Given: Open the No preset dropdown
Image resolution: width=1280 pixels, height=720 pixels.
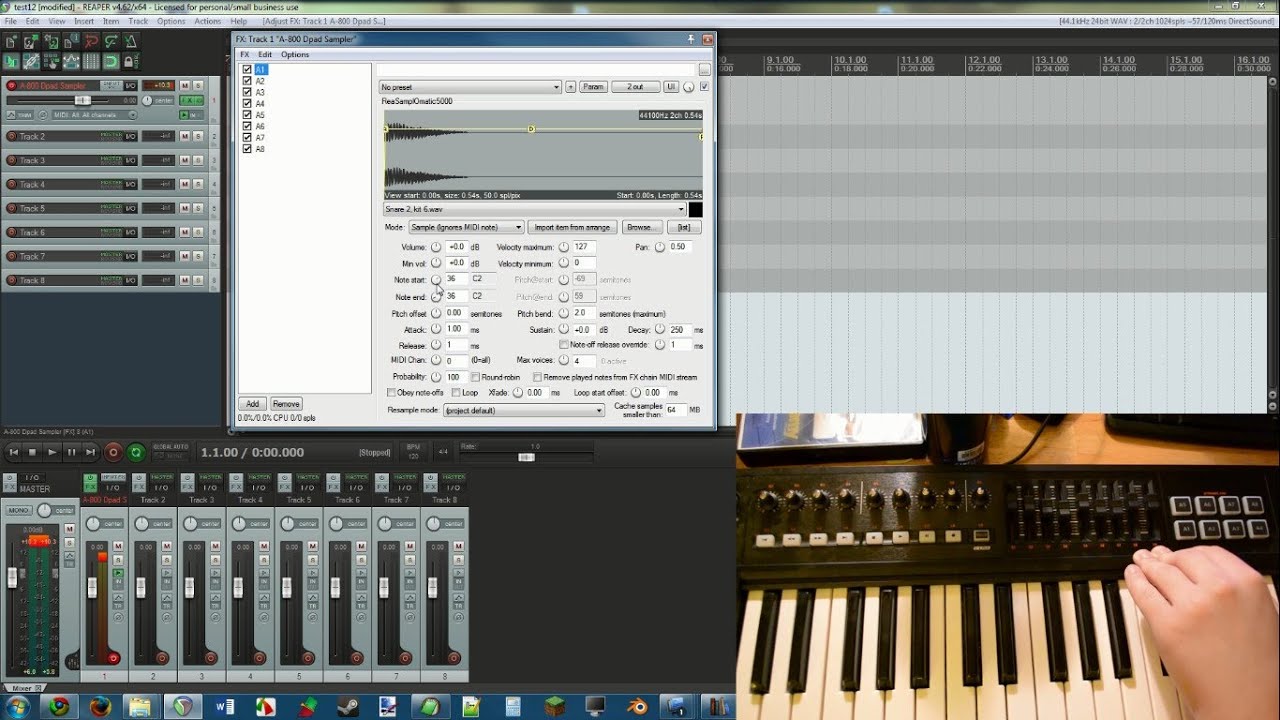Looking at the screenshot, I should click(470, 87).
